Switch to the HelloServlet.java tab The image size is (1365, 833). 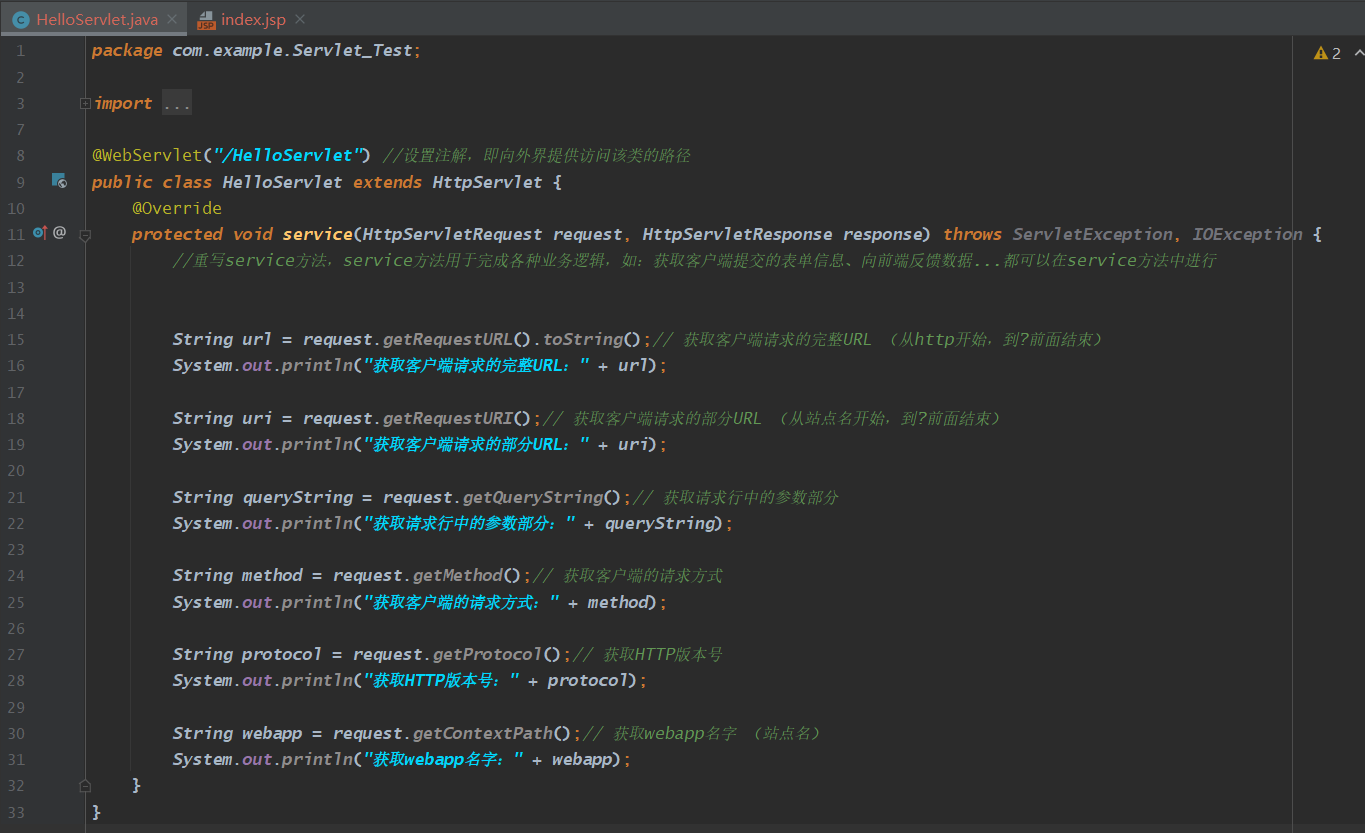click(94, 19)
